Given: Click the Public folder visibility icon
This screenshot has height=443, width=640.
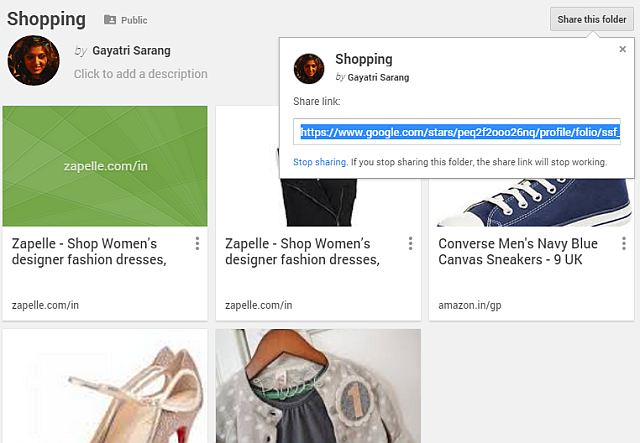Looking at the screenshot, I should (110, 20).
